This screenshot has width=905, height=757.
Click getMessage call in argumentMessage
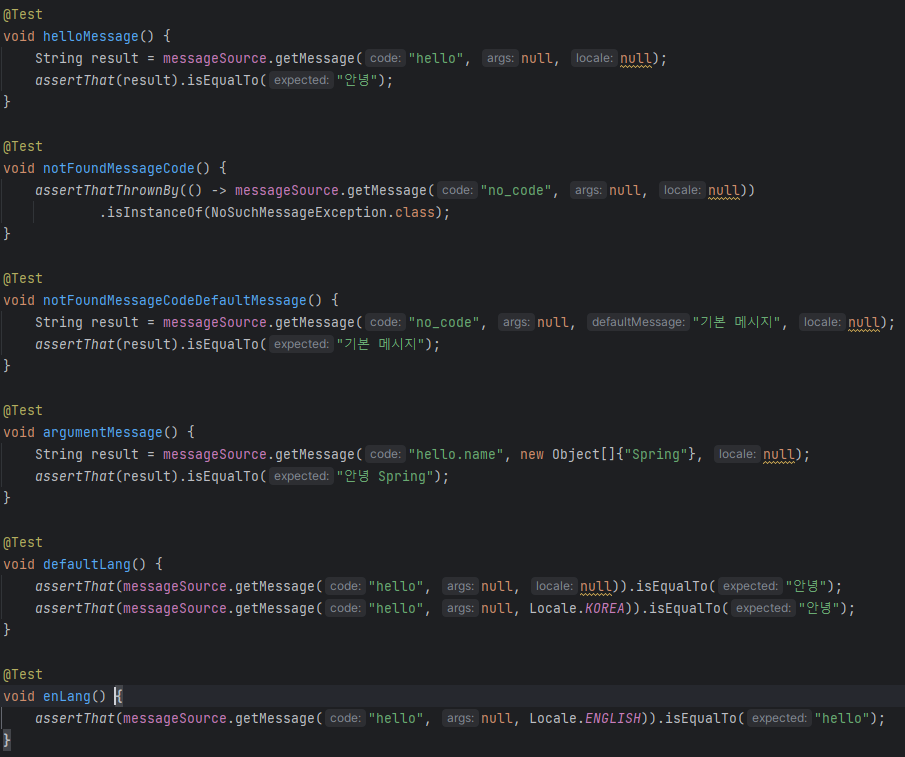coord(315,455)
